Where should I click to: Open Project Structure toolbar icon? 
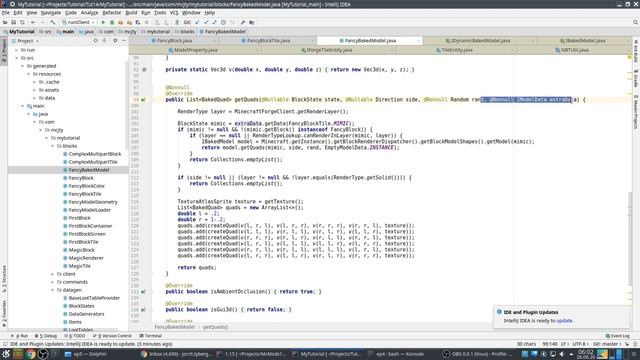(252, 22)
